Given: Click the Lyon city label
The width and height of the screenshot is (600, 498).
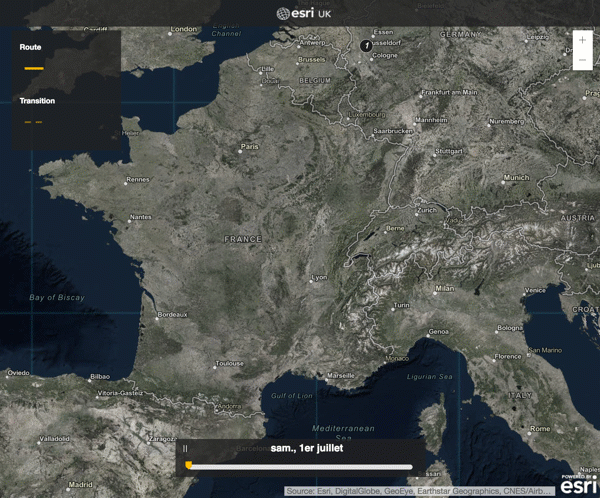Looking at the screenshot, I should click(x=319, y=278).
